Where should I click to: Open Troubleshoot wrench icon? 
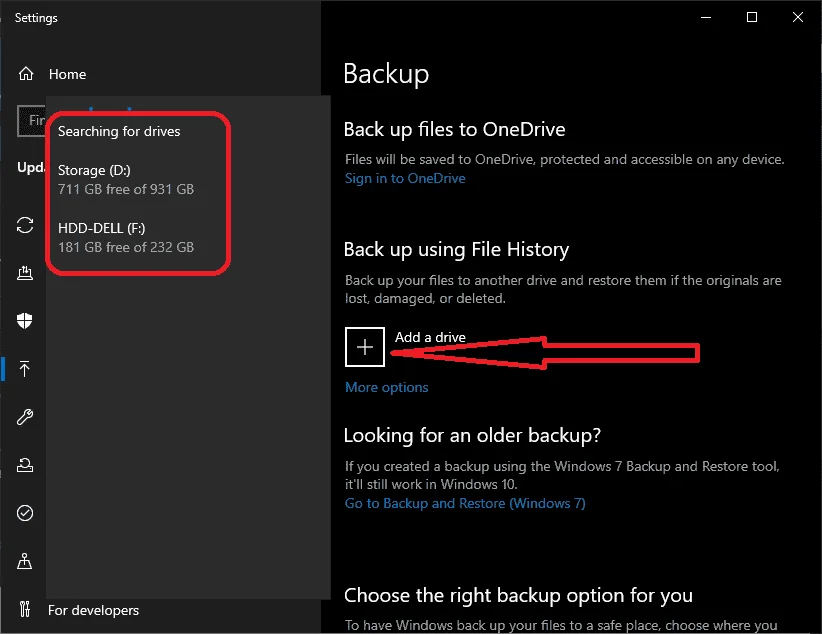coord(25,417)
